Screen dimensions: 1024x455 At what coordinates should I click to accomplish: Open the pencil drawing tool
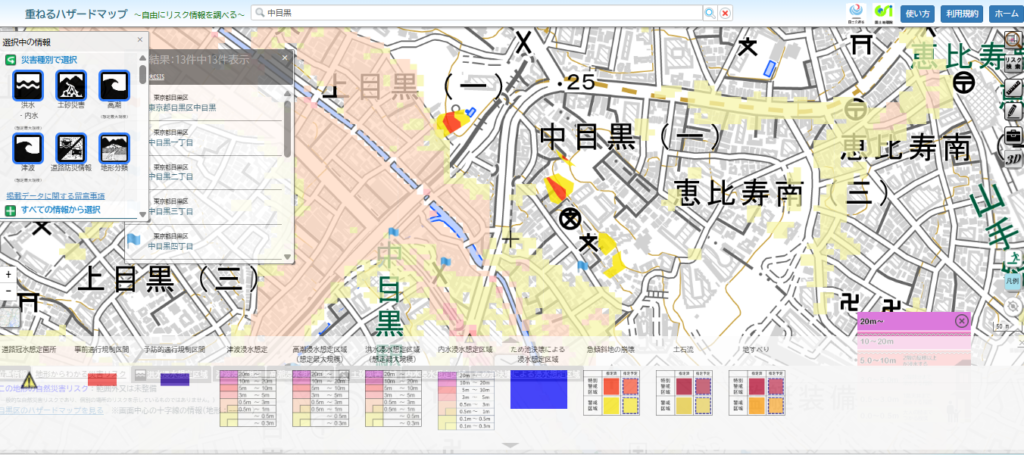1013,110
